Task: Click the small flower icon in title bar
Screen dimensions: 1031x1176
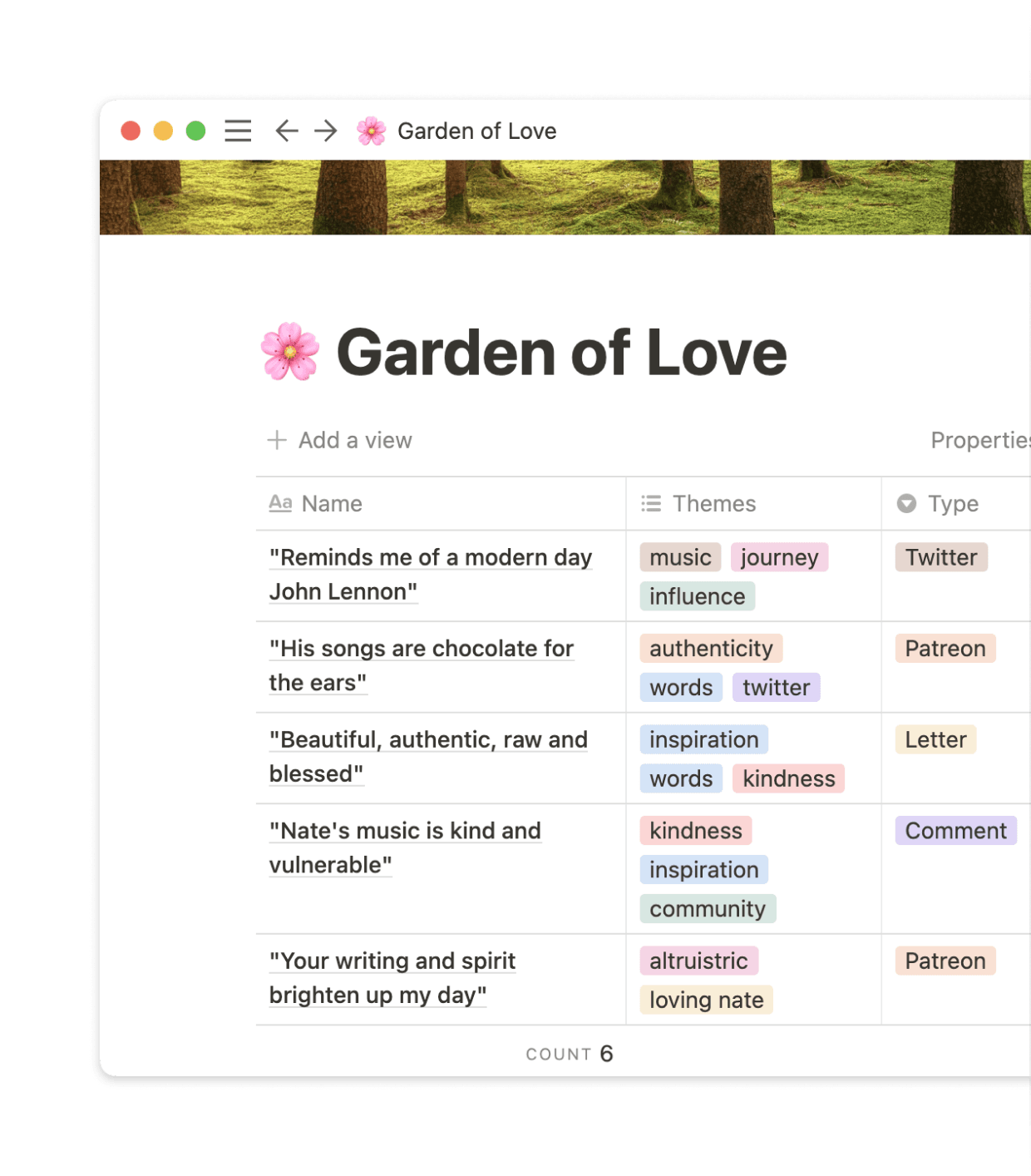Action: 371,131
